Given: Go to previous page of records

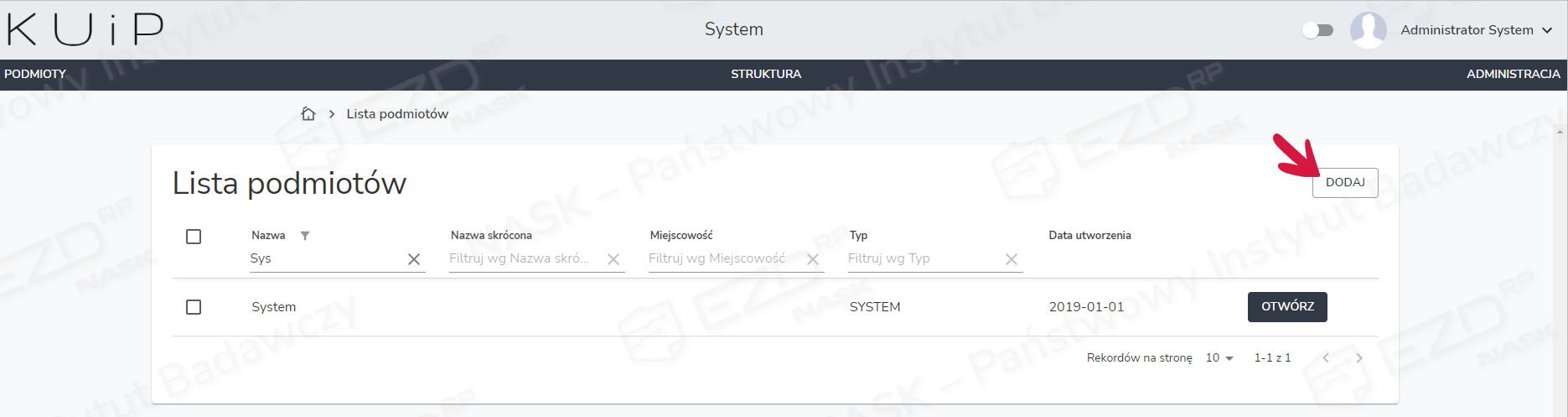Looking at the screenshot, I should 1326,358.
